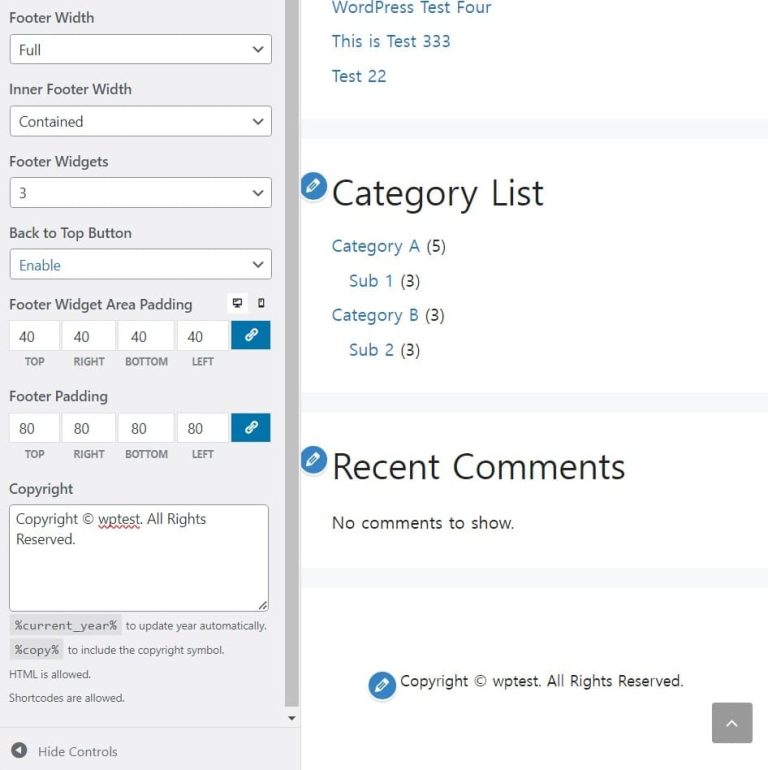Click the Hide Controls collapse arrow icon
The height and width of the screenshot is (770, 768).
tap(19, 751)
